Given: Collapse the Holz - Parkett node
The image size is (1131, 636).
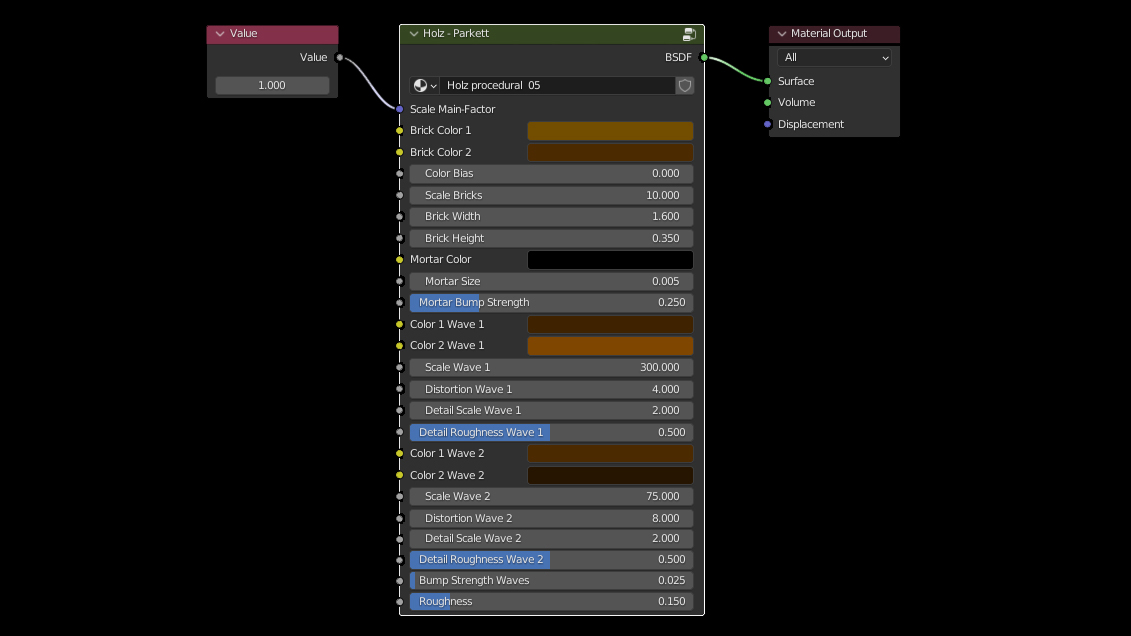Looking at the screenshot, I should coord(413,34).
